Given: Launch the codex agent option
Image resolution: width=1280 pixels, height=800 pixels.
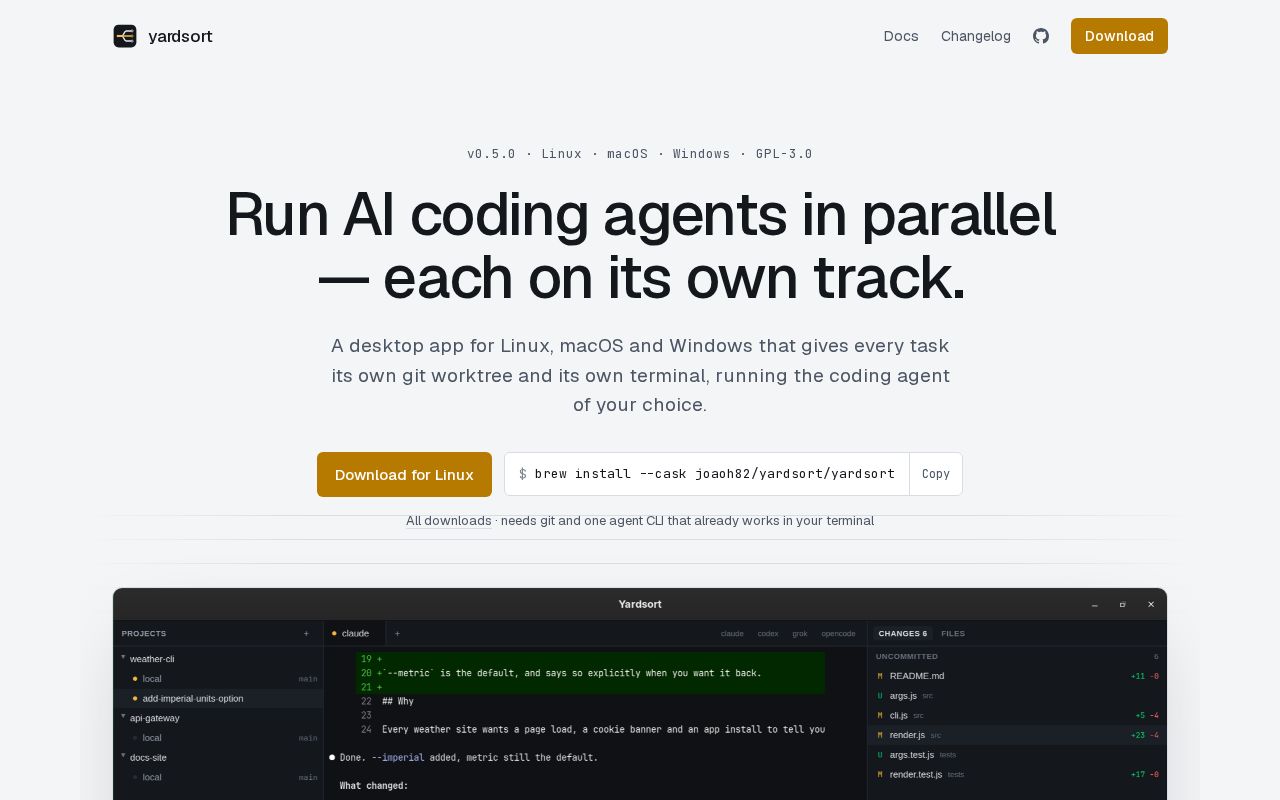Looking at the screenshot, I should point(768,633).
